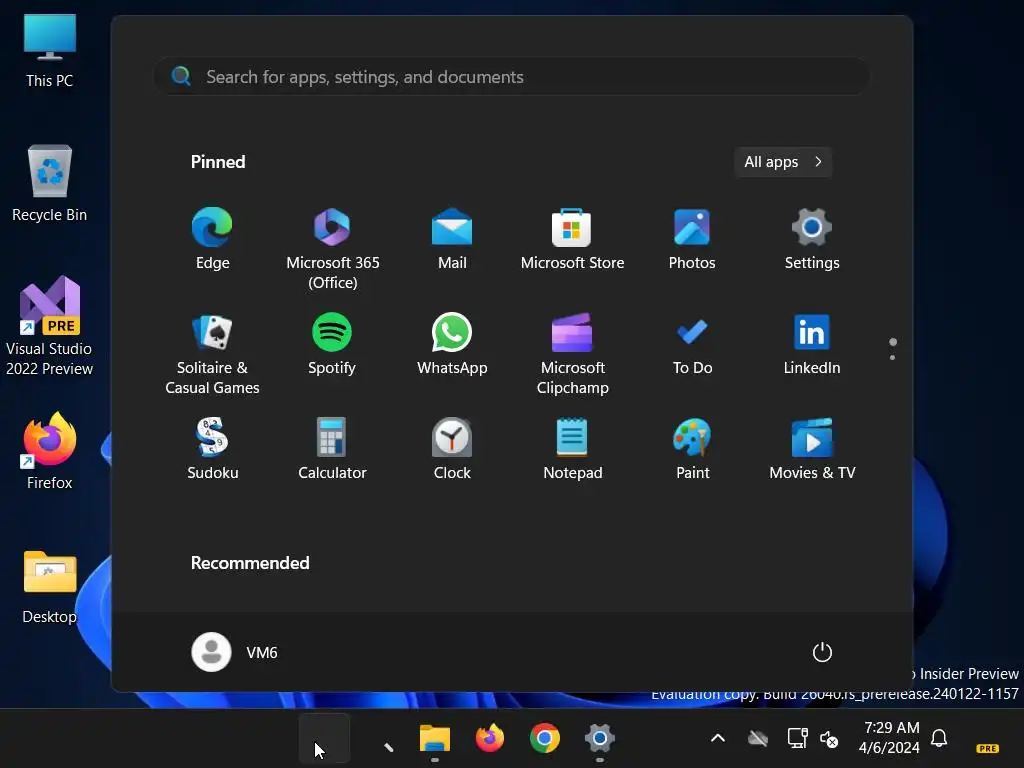The image size is (1024, 768).
Task: Open Chrome from taskbar
Action: [545, 738]
